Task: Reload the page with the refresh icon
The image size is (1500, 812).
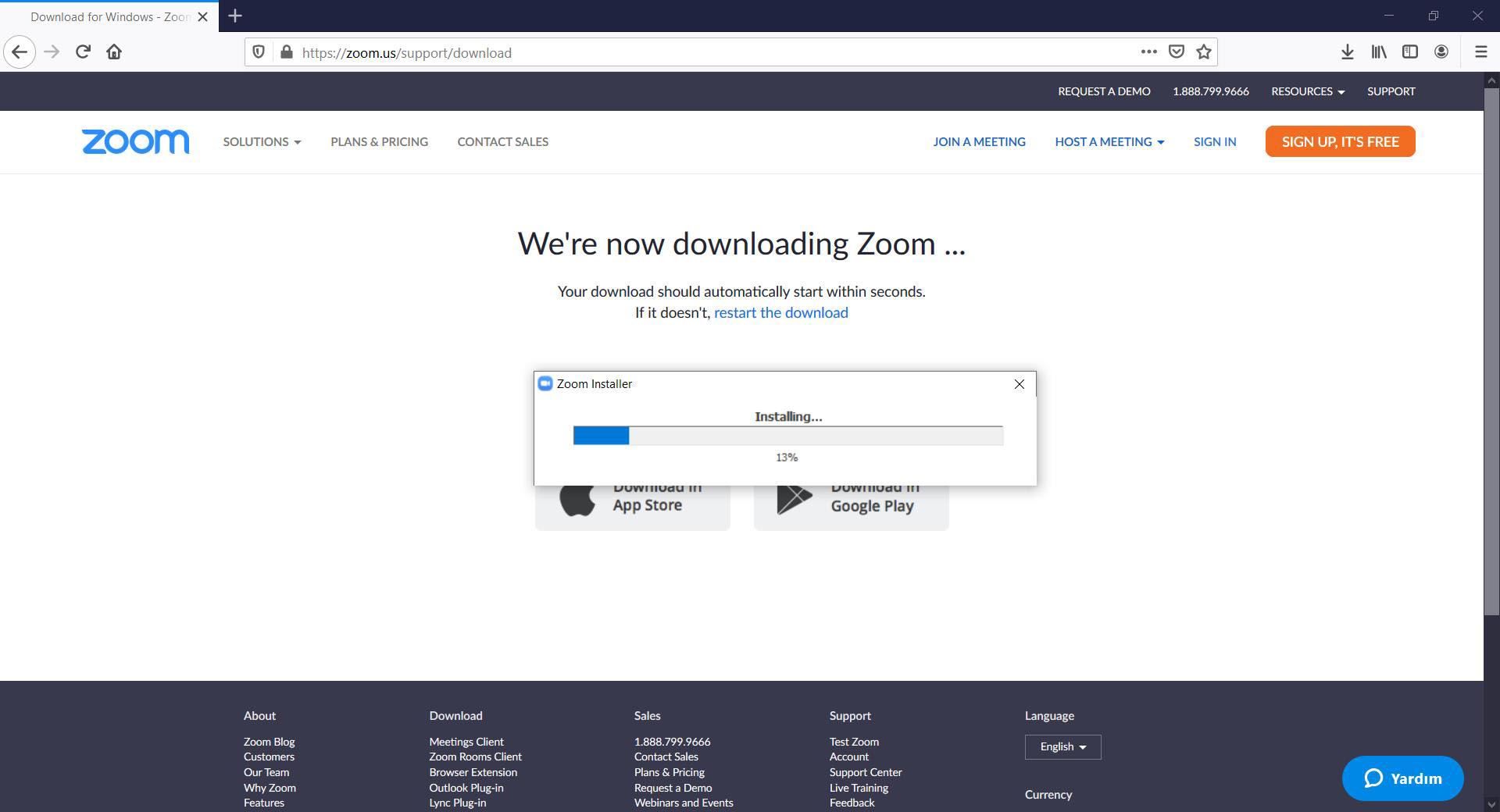Action: [83, 52]
